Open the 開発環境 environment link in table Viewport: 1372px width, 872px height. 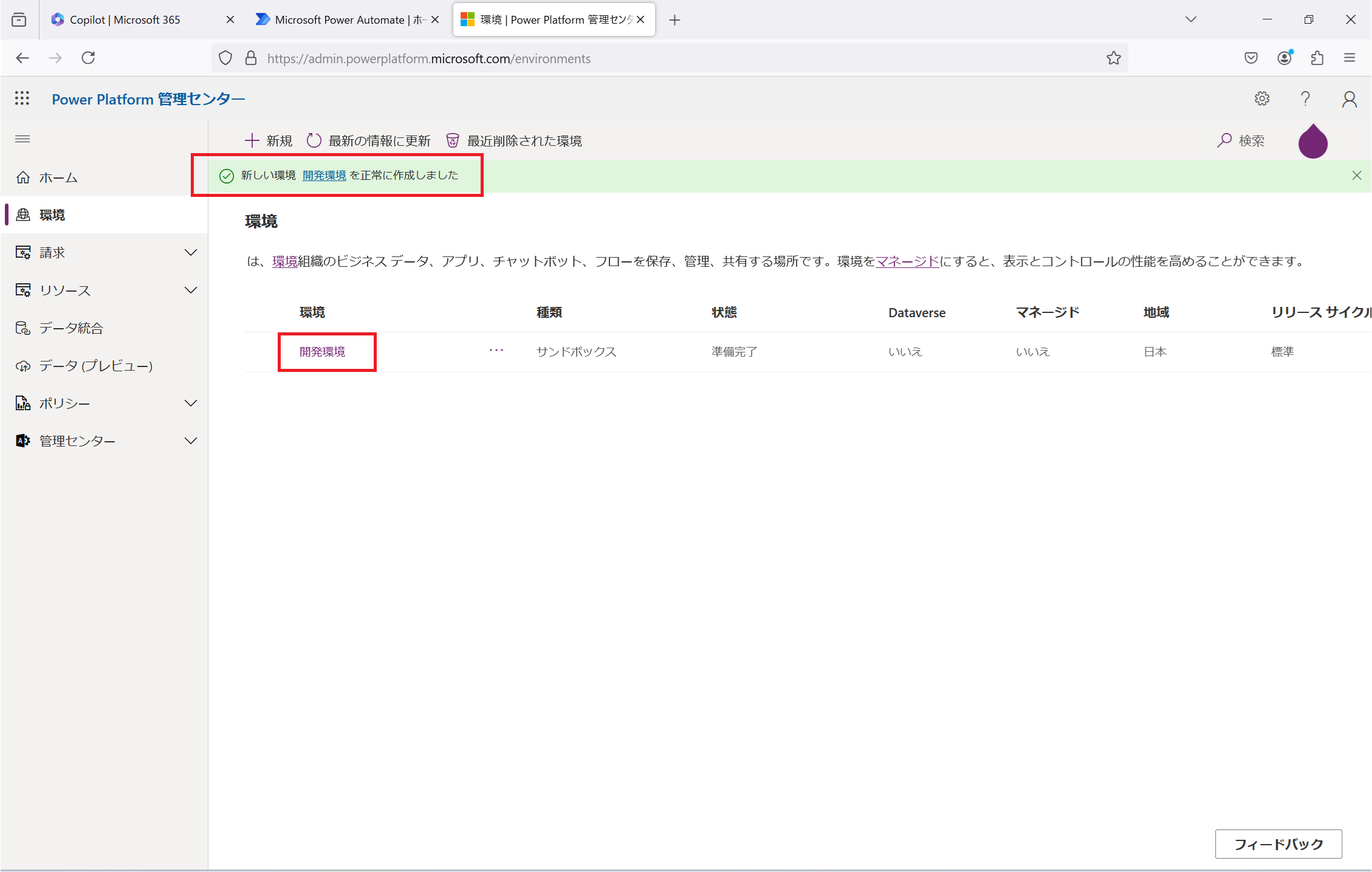(322, 352)
